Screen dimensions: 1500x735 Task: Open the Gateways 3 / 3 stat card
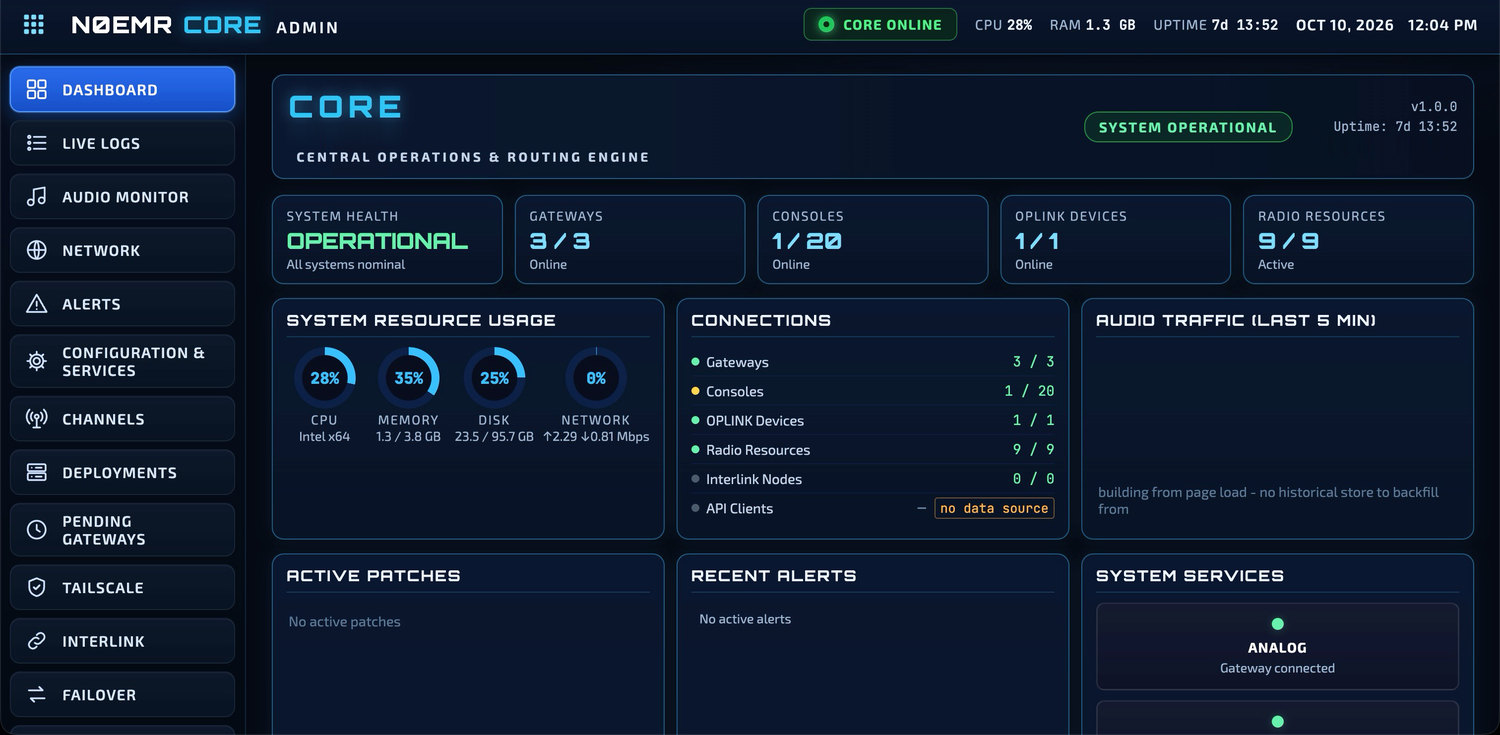tap(630, 240)
